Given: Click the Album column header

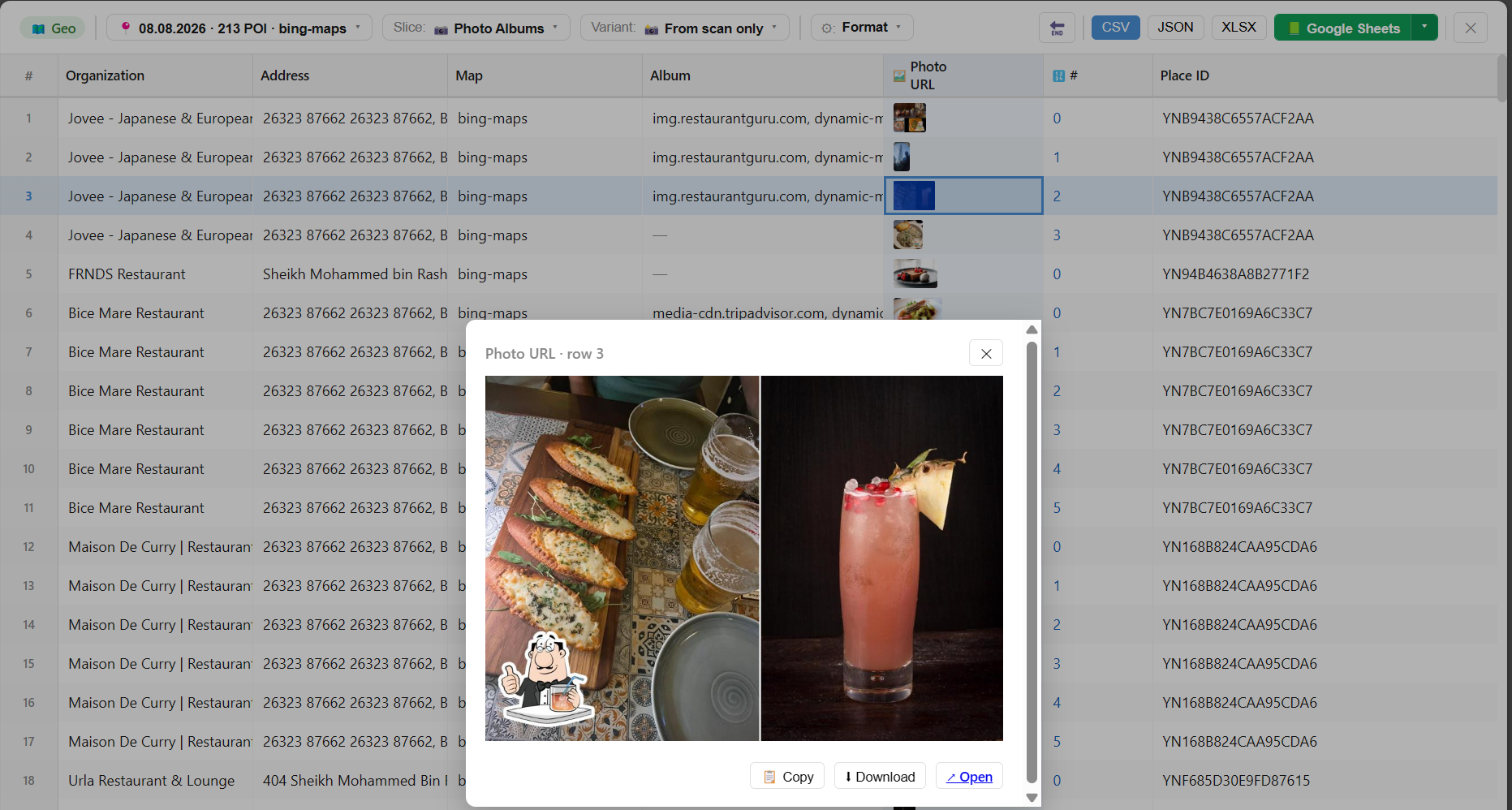Looking at the screenshot, I should (763, 75).
